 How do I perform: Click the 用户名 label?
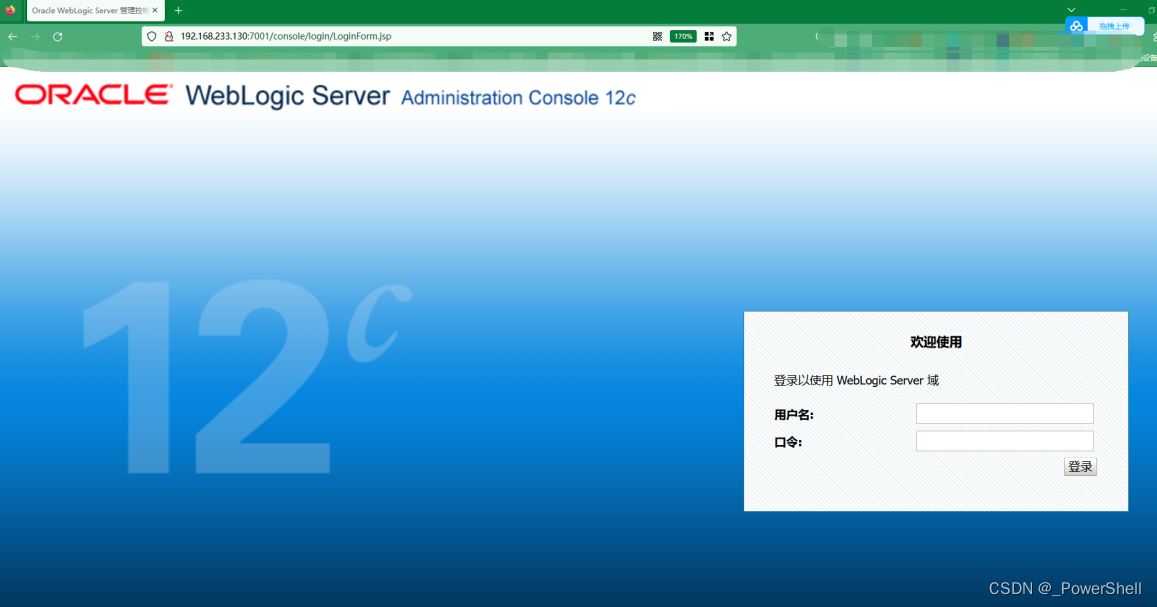pyautogui.click(x=793, y=415)
